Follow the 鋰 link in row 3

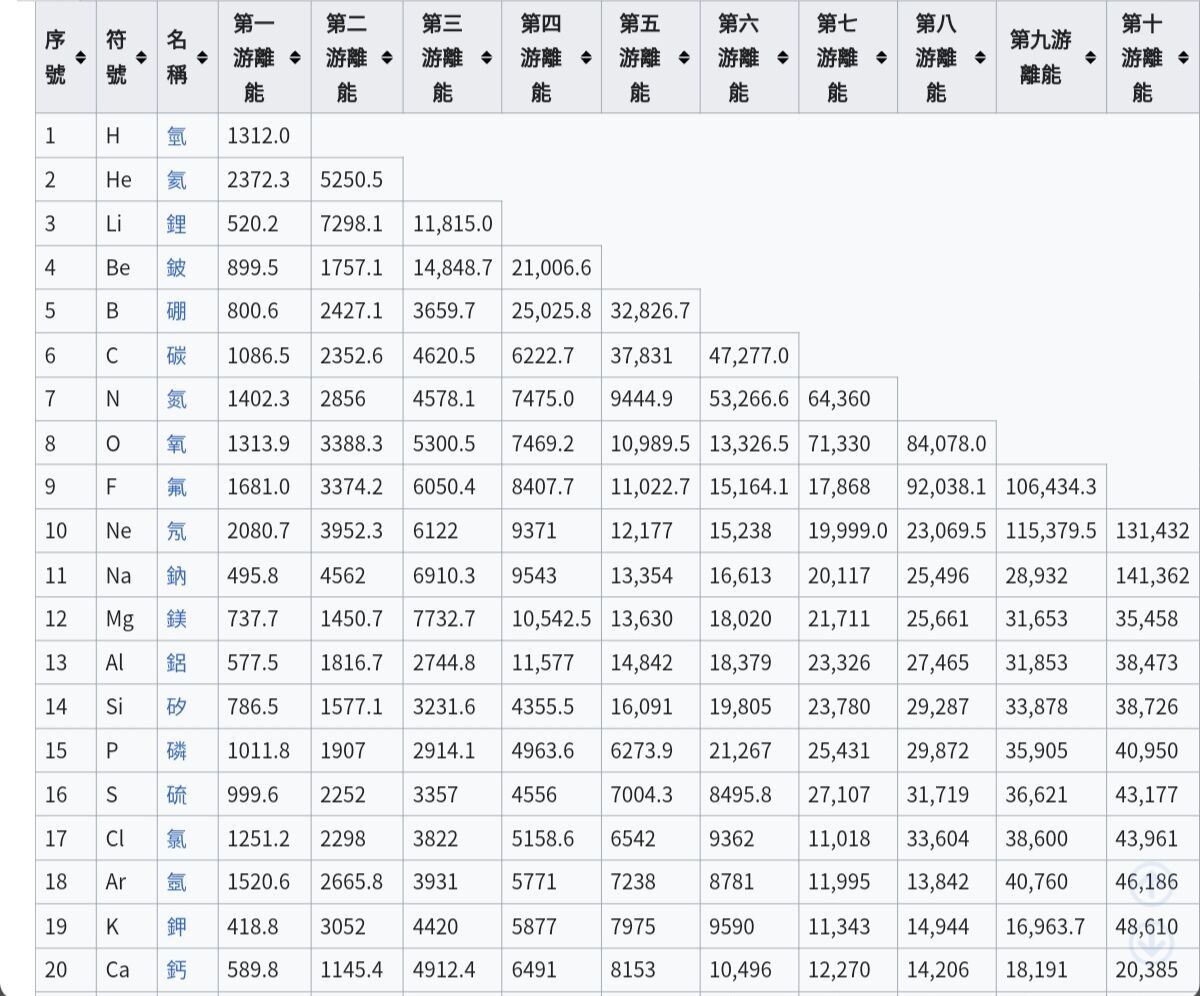tap(177, 224)
